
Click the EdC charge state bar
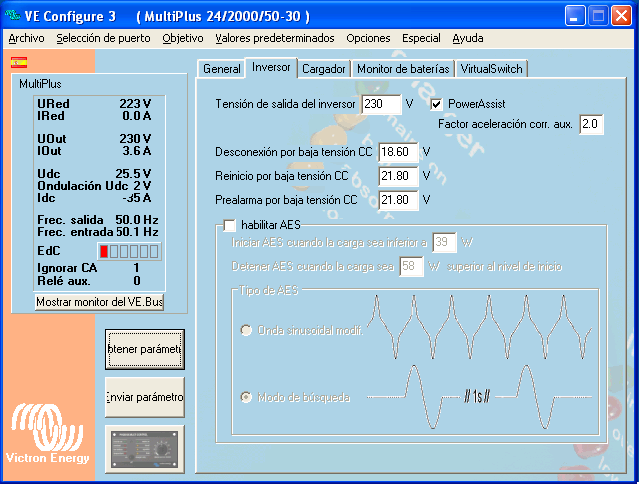[130, 251]
